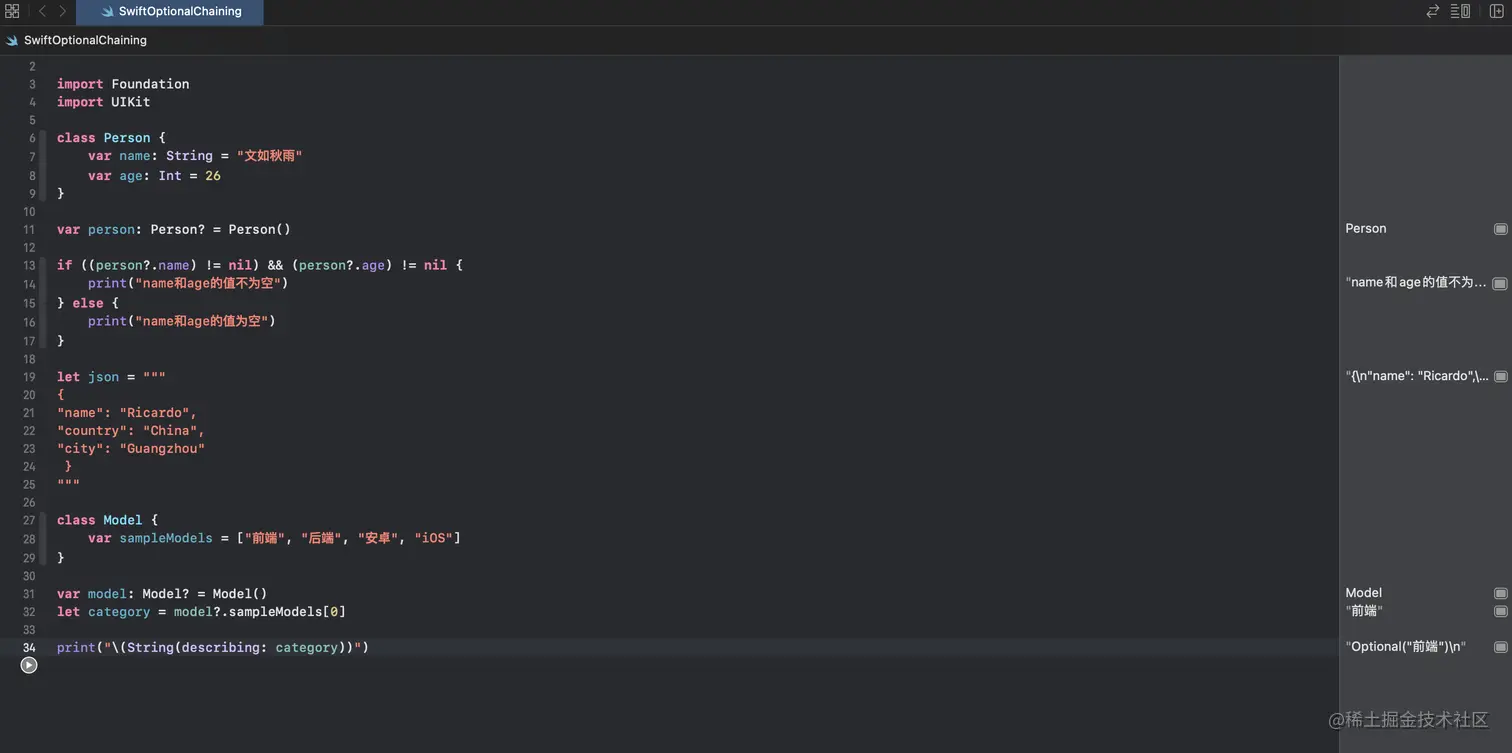Toggle inline result for name和age output
The height and width of the screenshot is (753, 1512).
(1500, 283)
